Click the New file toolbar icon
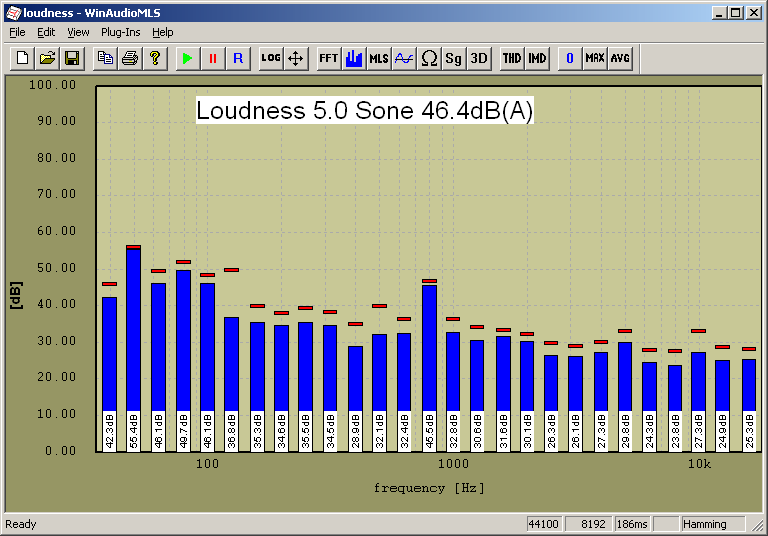Viewport: 768px width, 536px height. tap(22, 58)
